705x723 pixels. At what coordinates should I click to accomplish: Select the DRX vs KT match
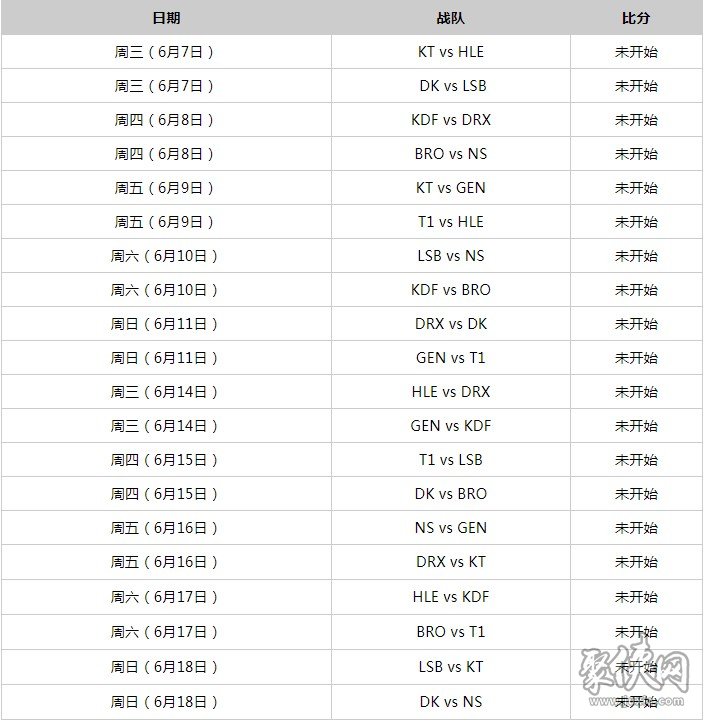click(450, 562)
